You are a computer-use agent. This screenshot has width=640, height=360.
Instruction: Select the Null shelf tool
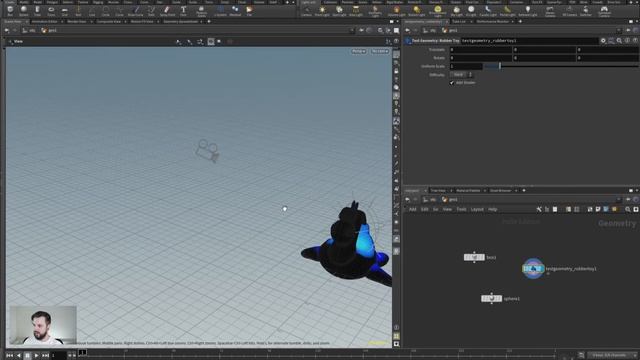[78, 10]
